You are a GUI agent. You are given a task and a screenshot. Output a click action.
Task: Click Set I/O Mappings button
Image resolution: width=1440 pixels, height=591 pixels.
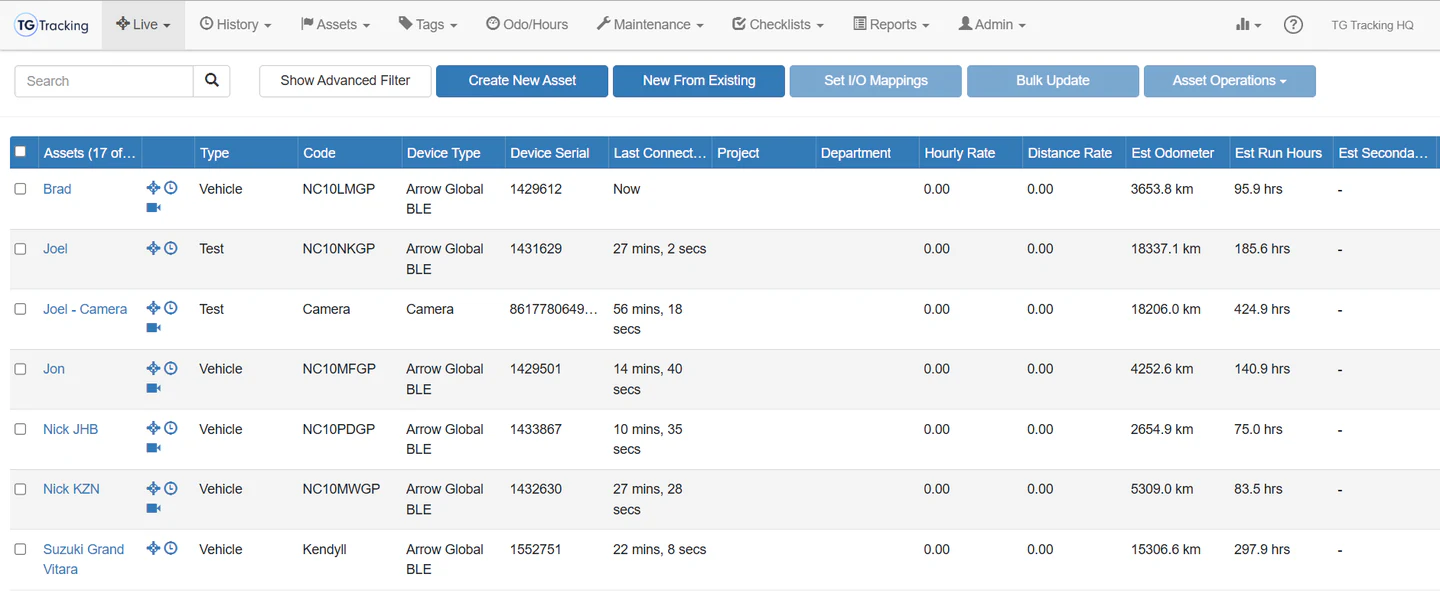[x=876, y=81]
